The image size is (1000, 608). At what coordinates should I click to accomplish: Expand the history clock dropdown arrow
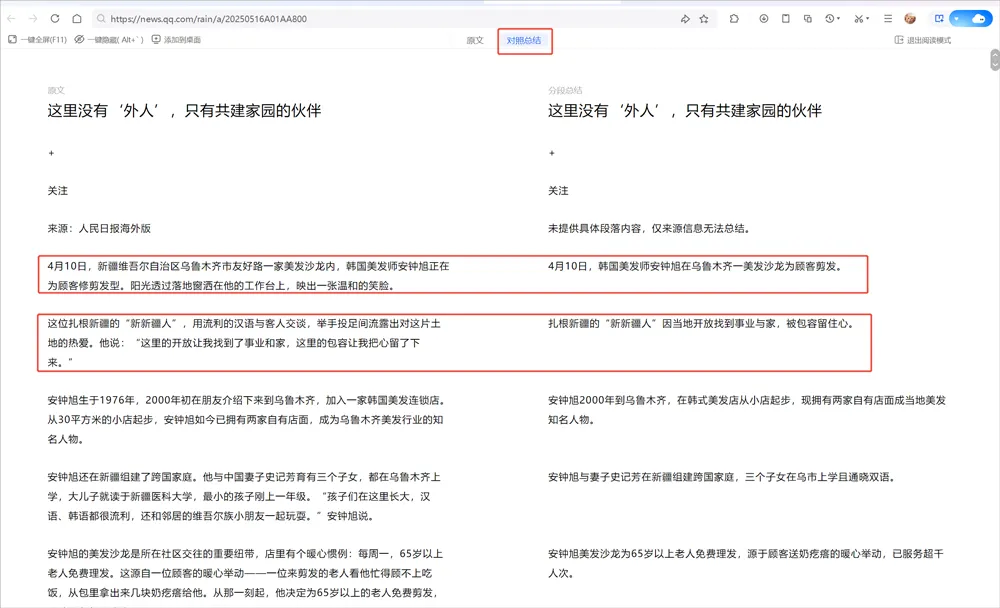839,19
